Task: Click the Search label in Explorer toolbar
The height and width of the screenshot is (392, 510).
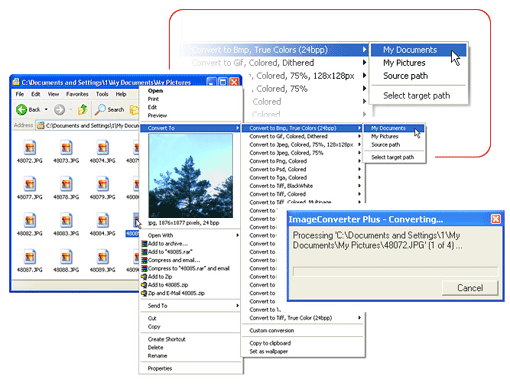Action: pyautogui.click(x=116, y=110)
